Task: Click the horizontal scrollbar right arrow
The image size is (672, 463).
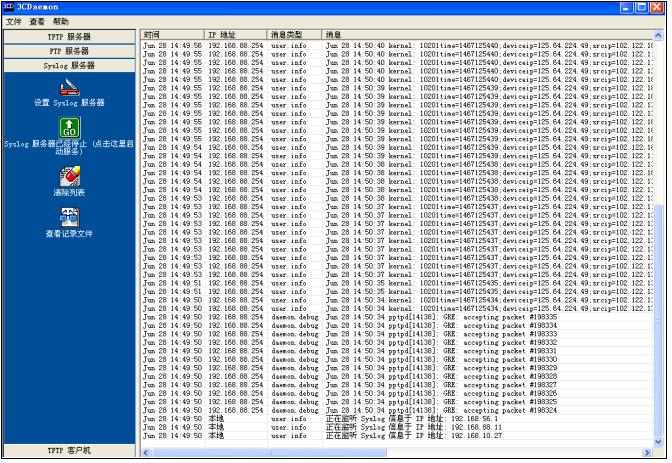Action: [647, 453]
